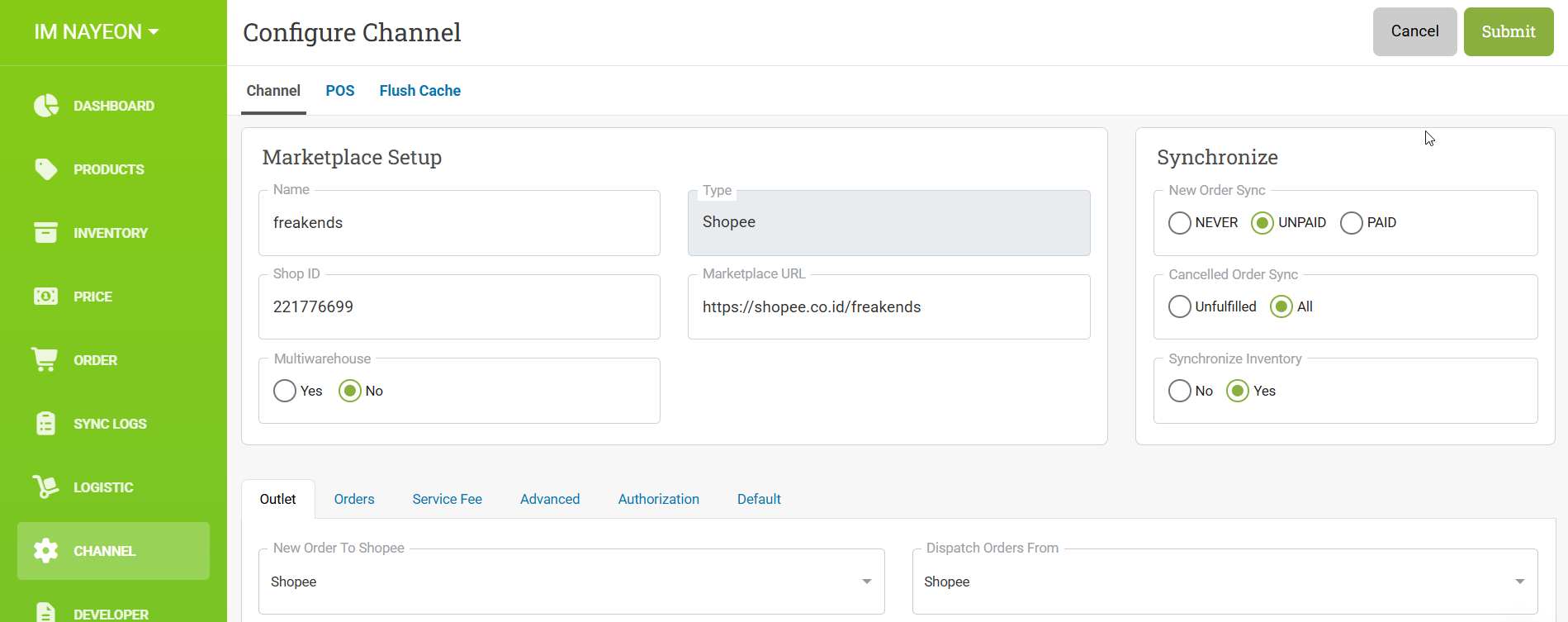Image resolution: width=1568 pixels, height=622 pixels.
Task: Open New Order To Shopee dropdown
Action: (571, 582)
